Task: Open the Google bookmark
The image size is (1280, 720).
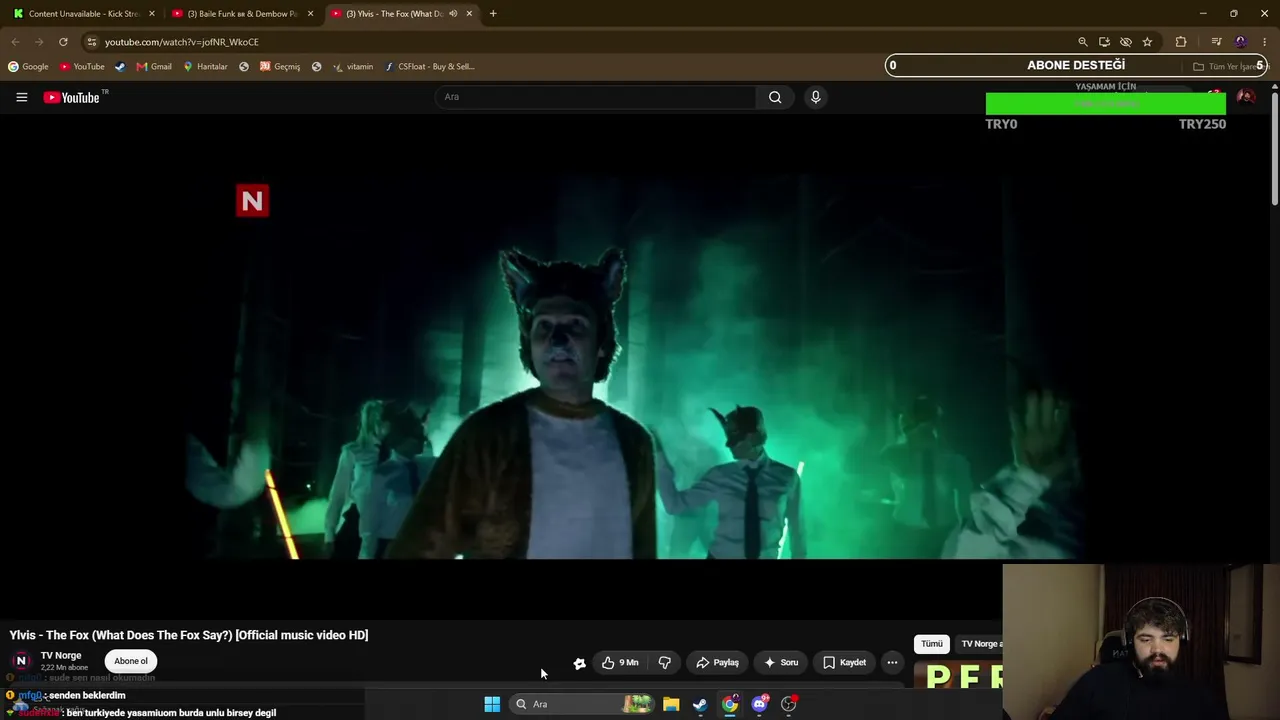Action: pos(28,67)
